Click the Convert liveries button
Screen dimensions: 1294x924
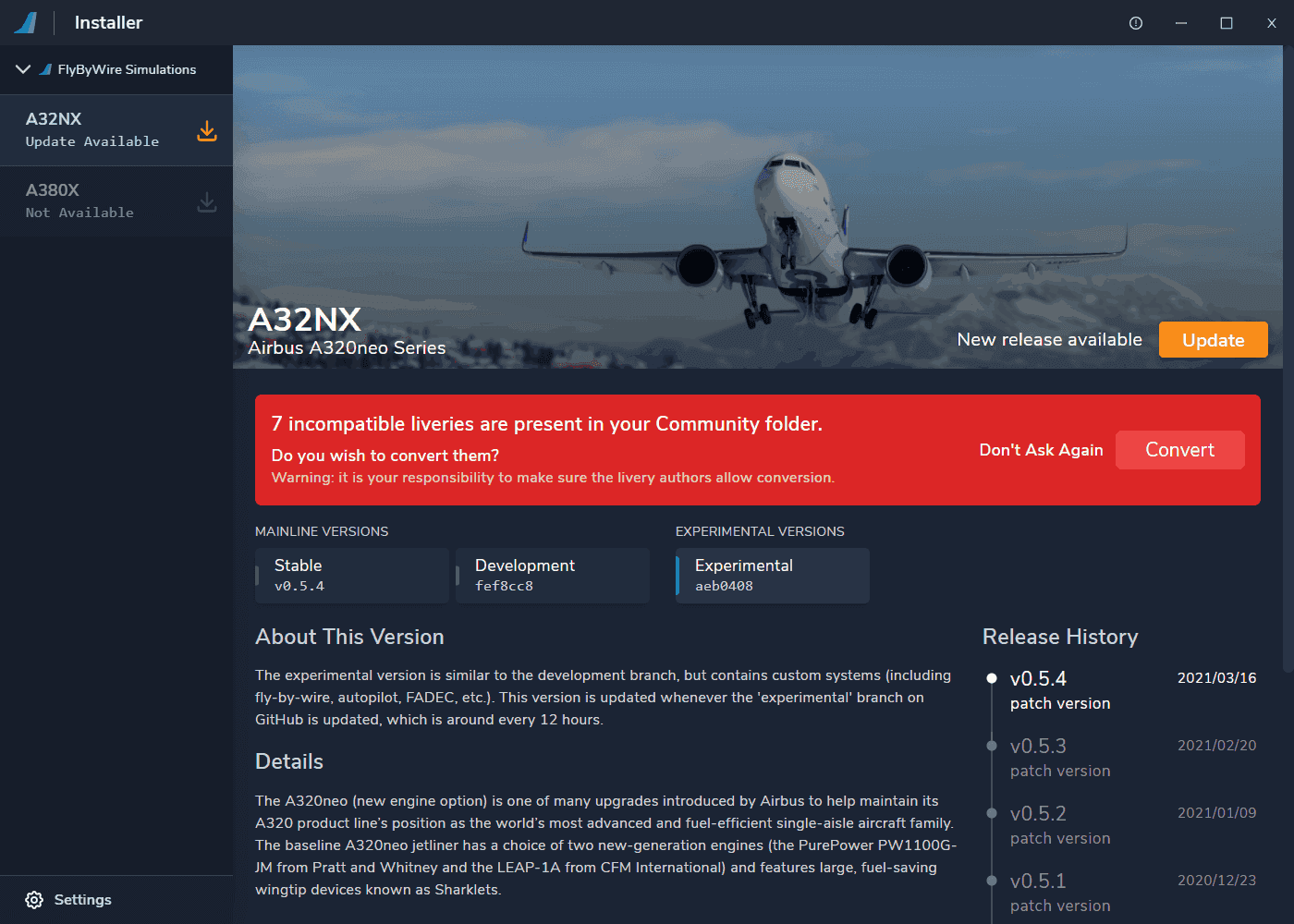1180,450
